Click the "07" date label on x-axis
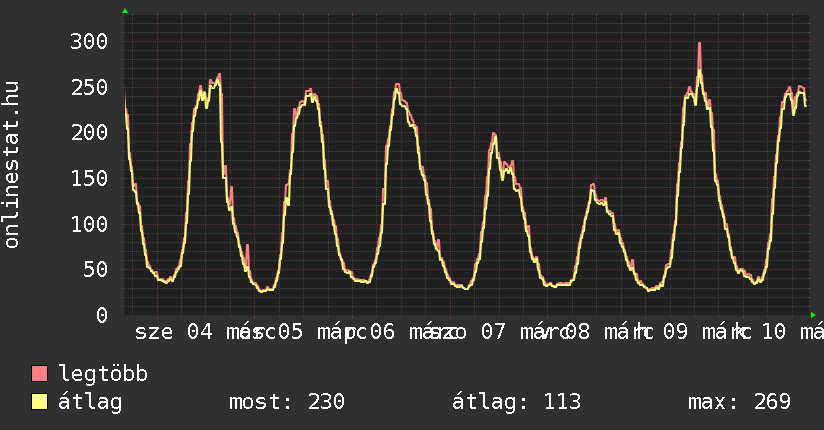 click(x=493, y=332)
